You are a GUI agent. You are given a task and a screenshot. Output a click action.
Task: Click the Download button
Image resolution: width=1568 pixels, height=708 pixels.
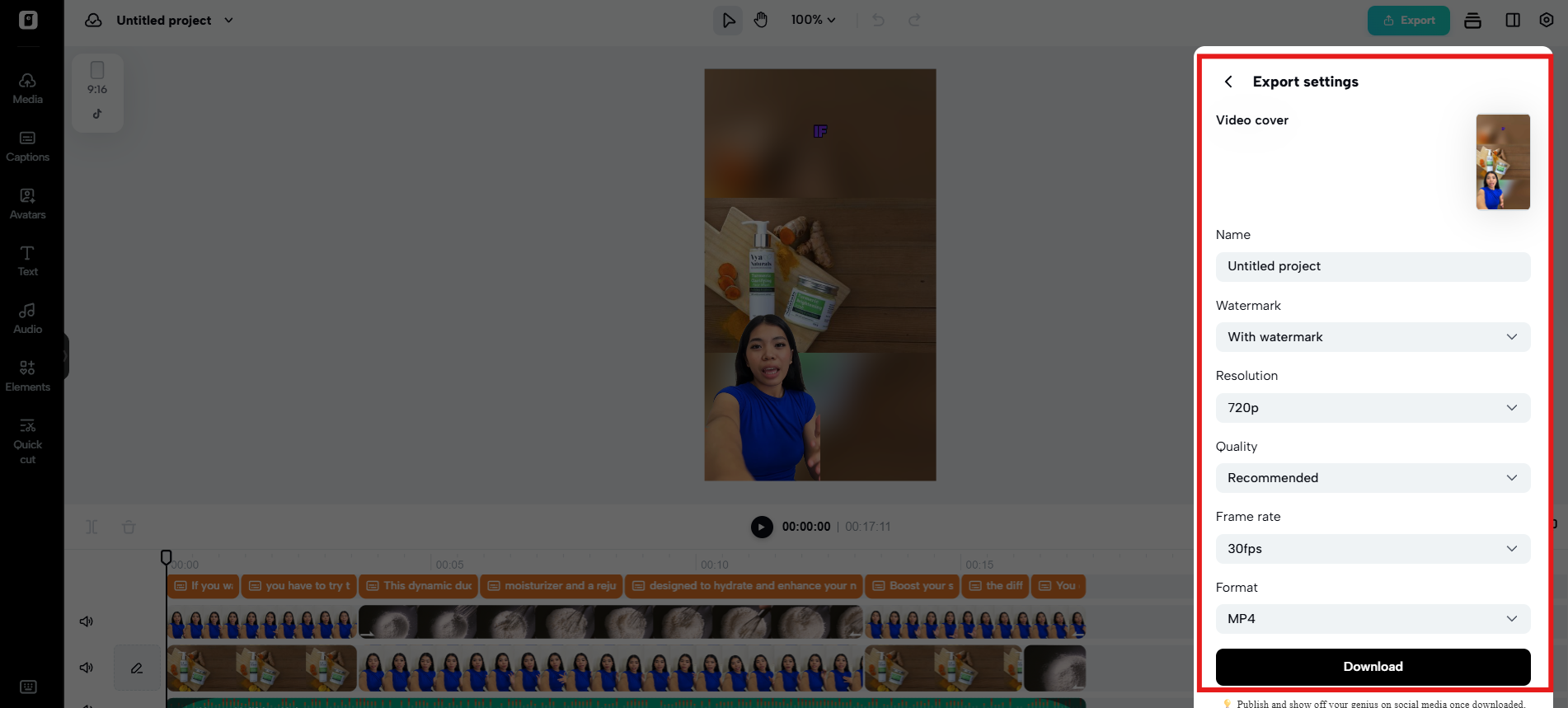pyautogui.click(x=1373, y=667)
